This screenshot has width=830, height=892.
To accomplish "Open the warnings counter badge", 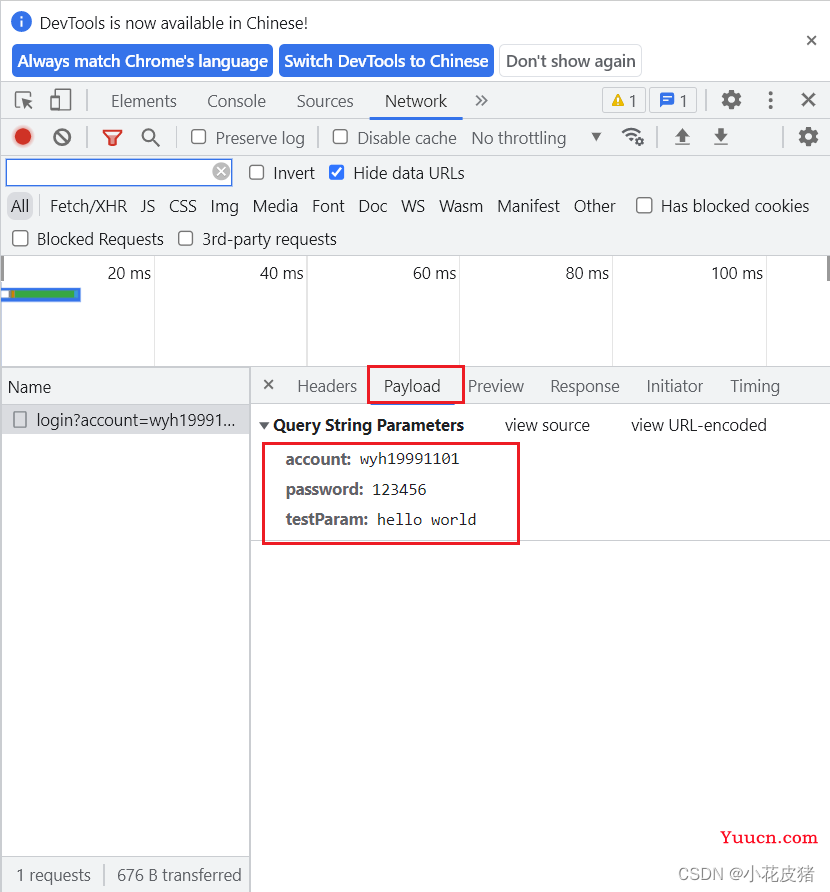I will (623, 101).
